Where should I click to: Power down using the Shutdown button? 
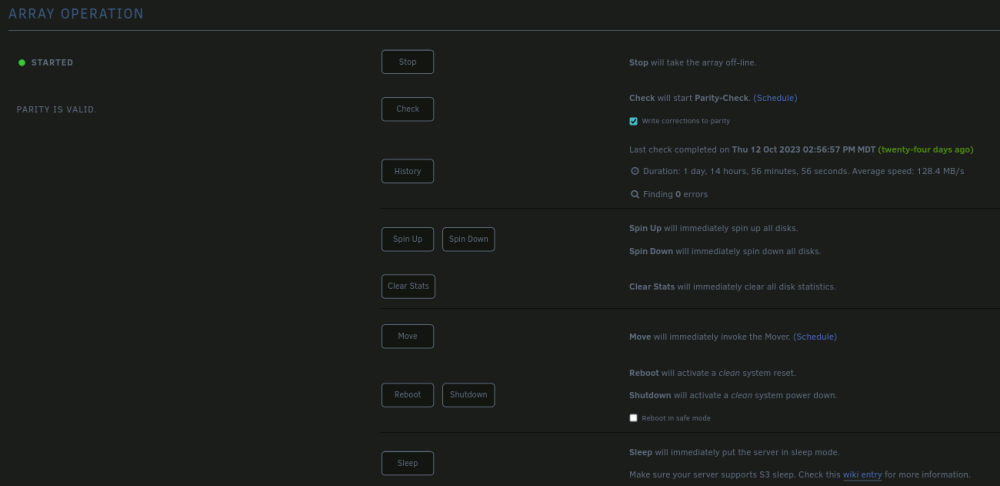[x=468, y=395]
